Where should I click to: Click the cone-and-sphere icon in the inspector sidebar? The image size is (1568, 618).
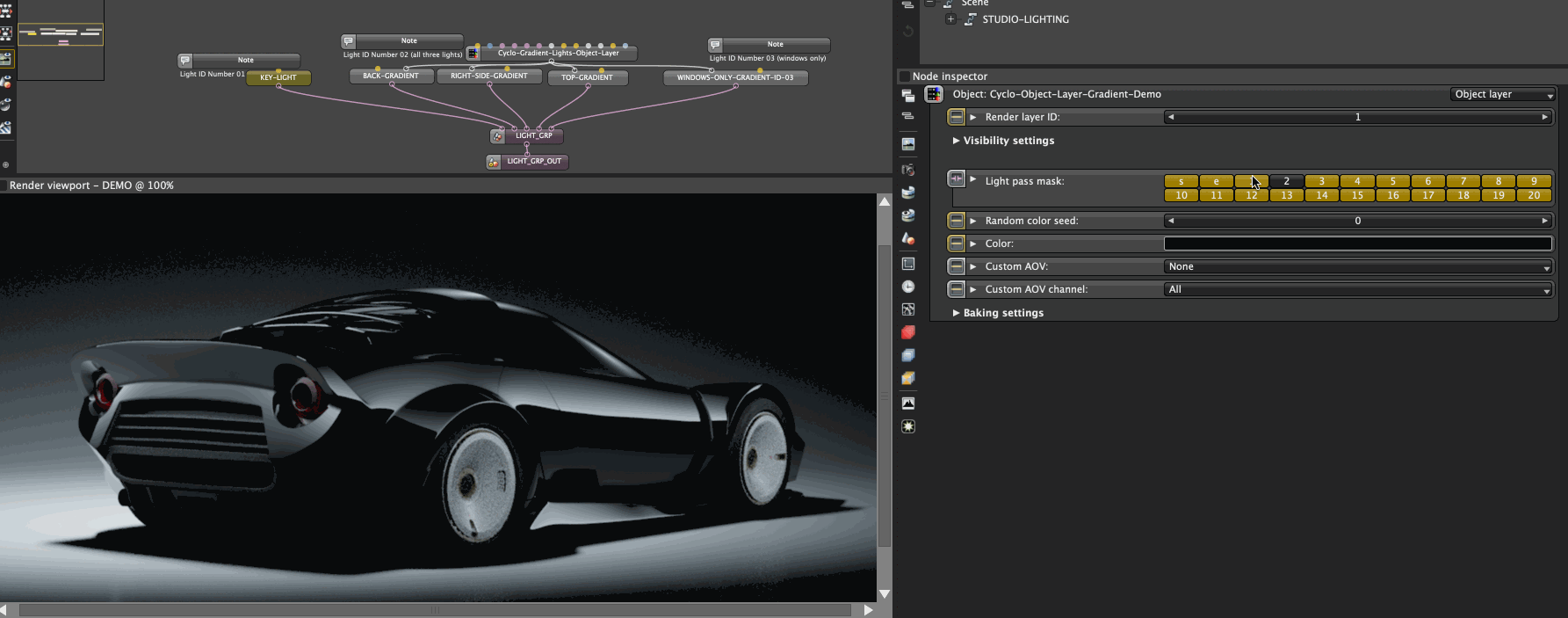[908, 238]
